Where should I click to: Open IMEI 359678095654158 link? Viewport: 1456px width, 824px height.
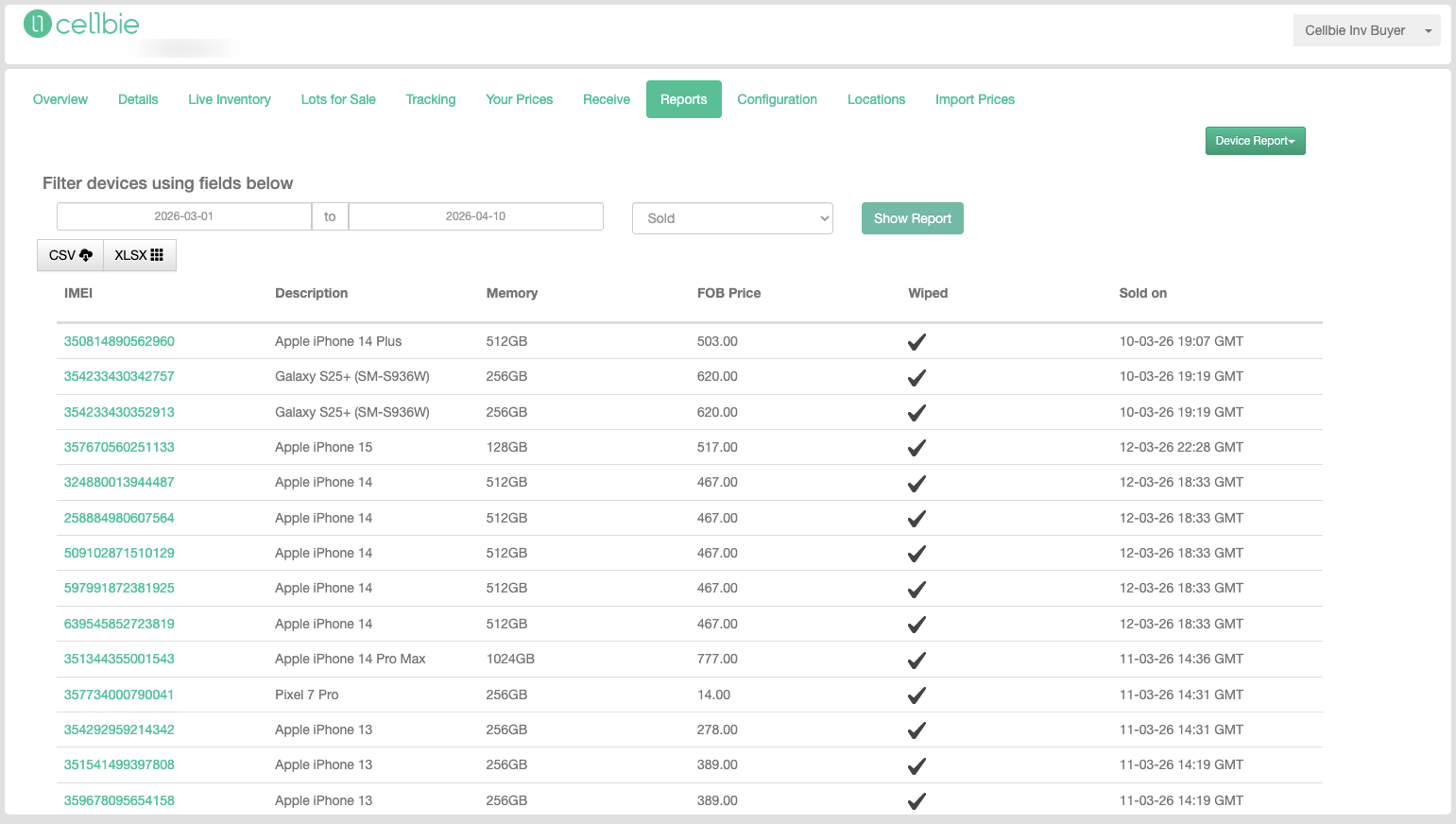[x=119, y=800]
